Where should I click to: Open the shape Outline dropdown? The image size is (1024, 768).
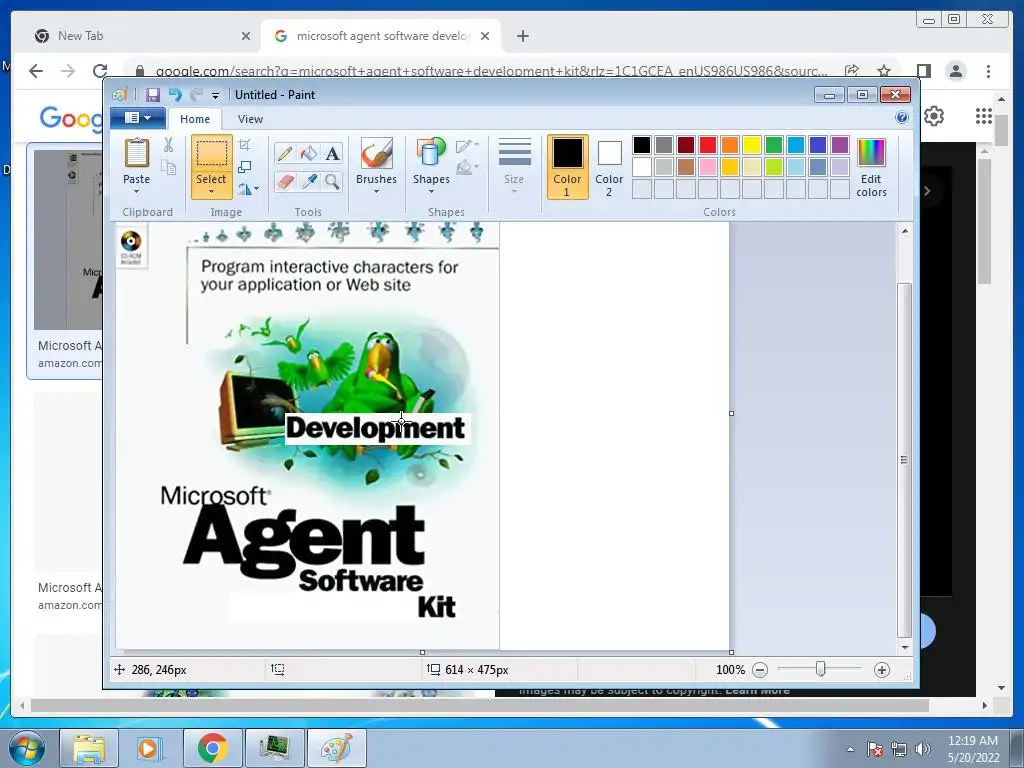(468, 146)
